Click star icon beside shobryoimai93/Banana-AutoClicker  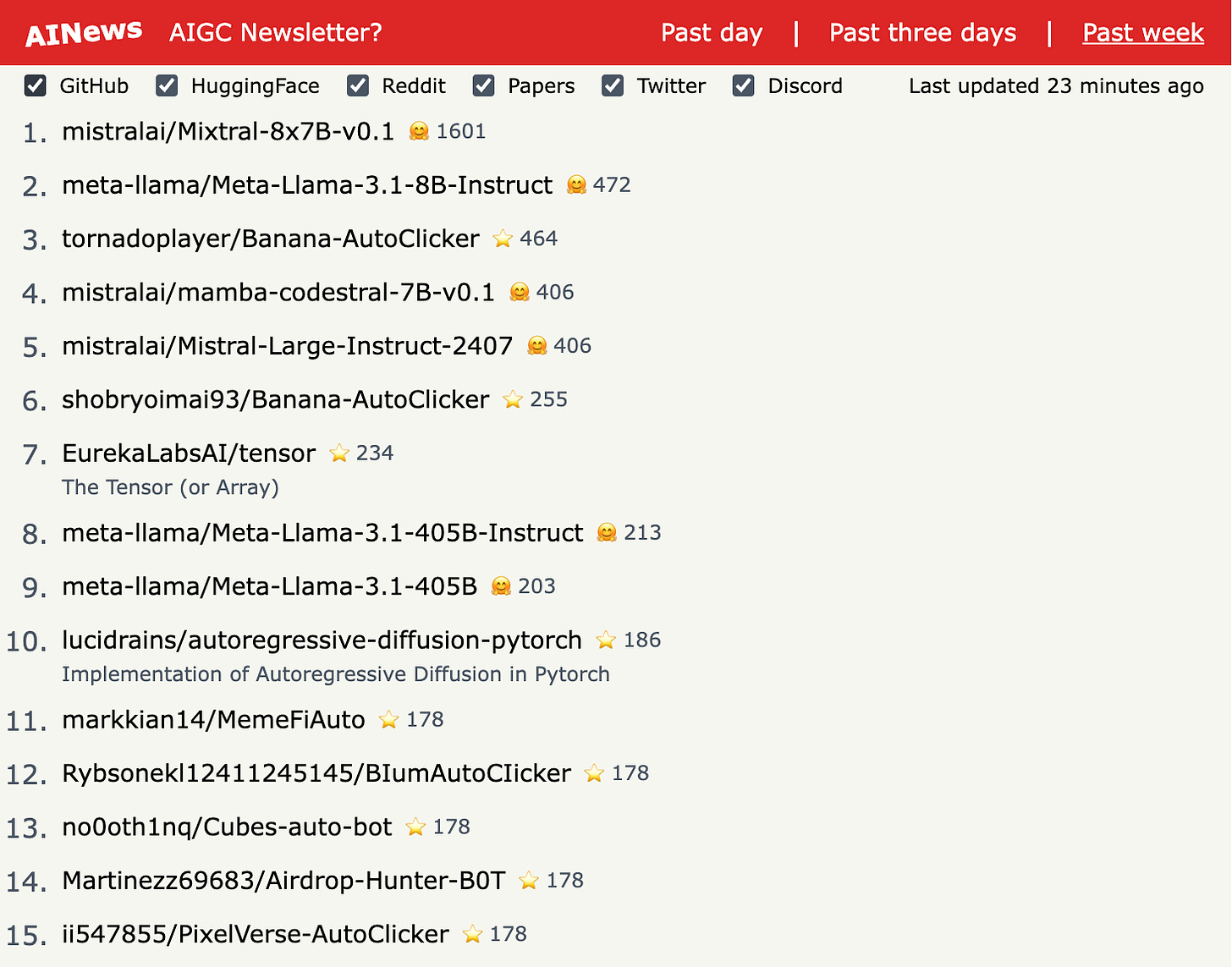tap(513, 399)
